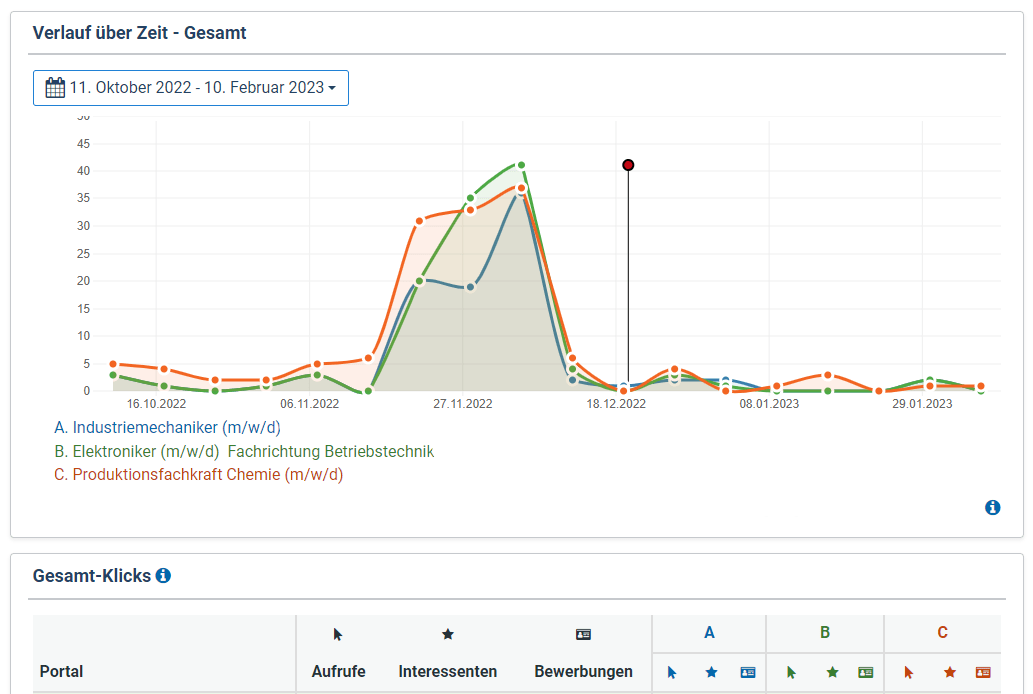Click the star icon above Interessenten
This screenshot has height=694, width=1033.
pos(448,634)
